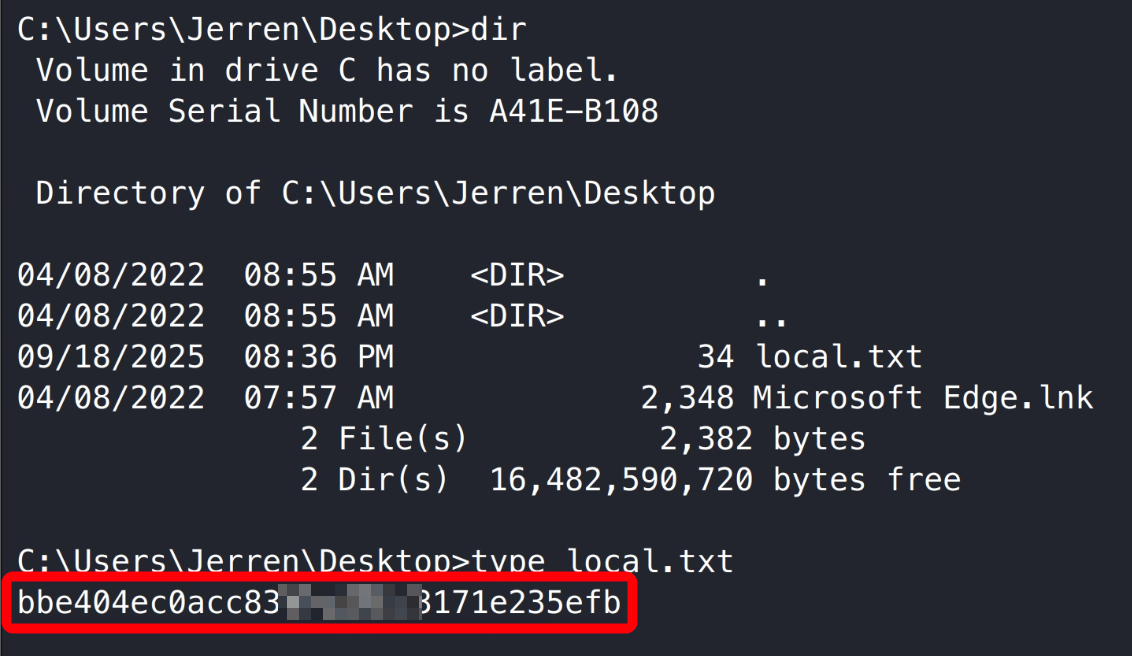Click the 2,348 file size value
Viewport: 1132px width, 656px height.
click(x=687, y=397)
